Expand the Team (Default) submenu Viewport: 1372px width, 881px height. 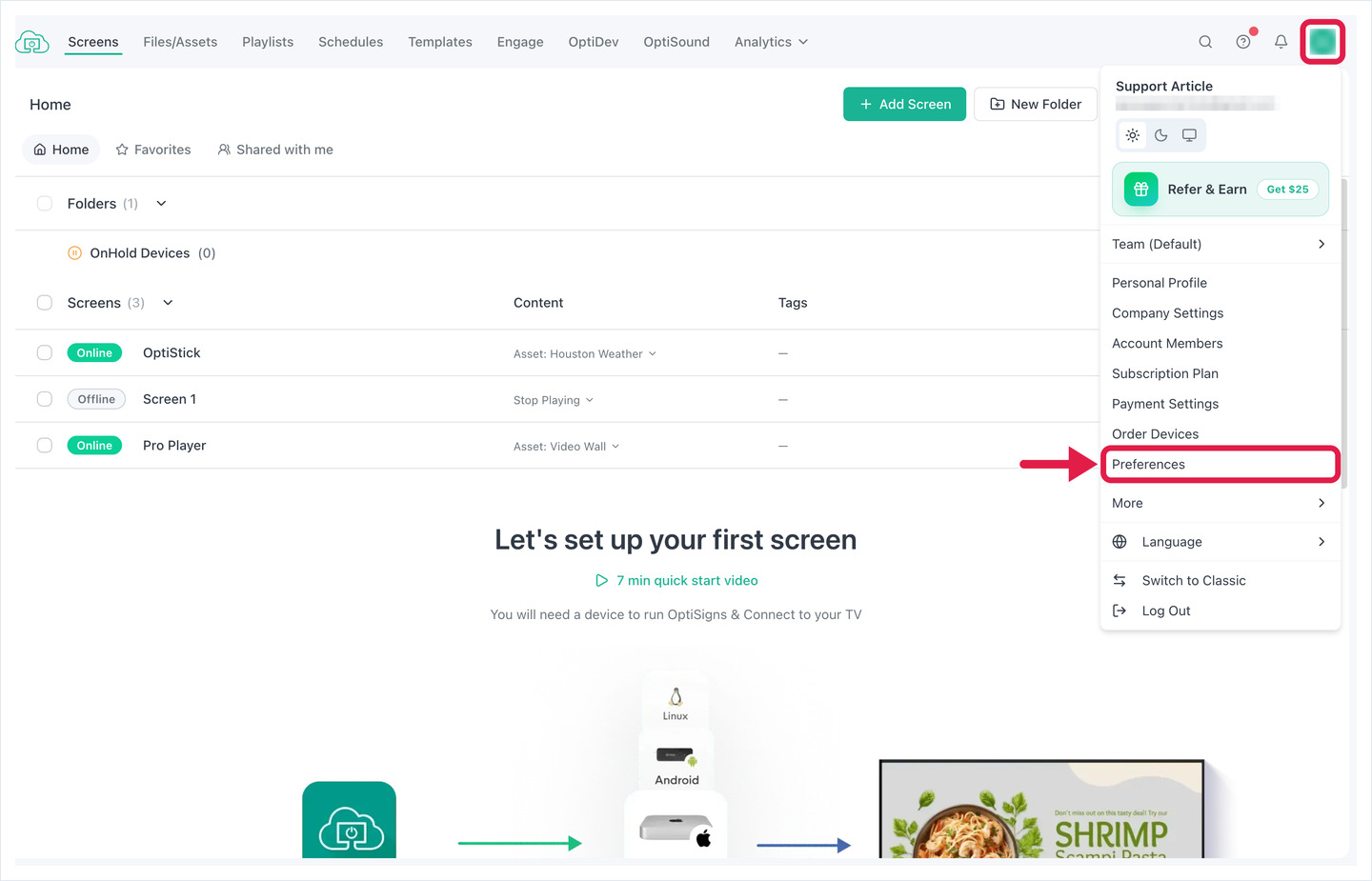pyautogui.click(x=1220, y=244)
